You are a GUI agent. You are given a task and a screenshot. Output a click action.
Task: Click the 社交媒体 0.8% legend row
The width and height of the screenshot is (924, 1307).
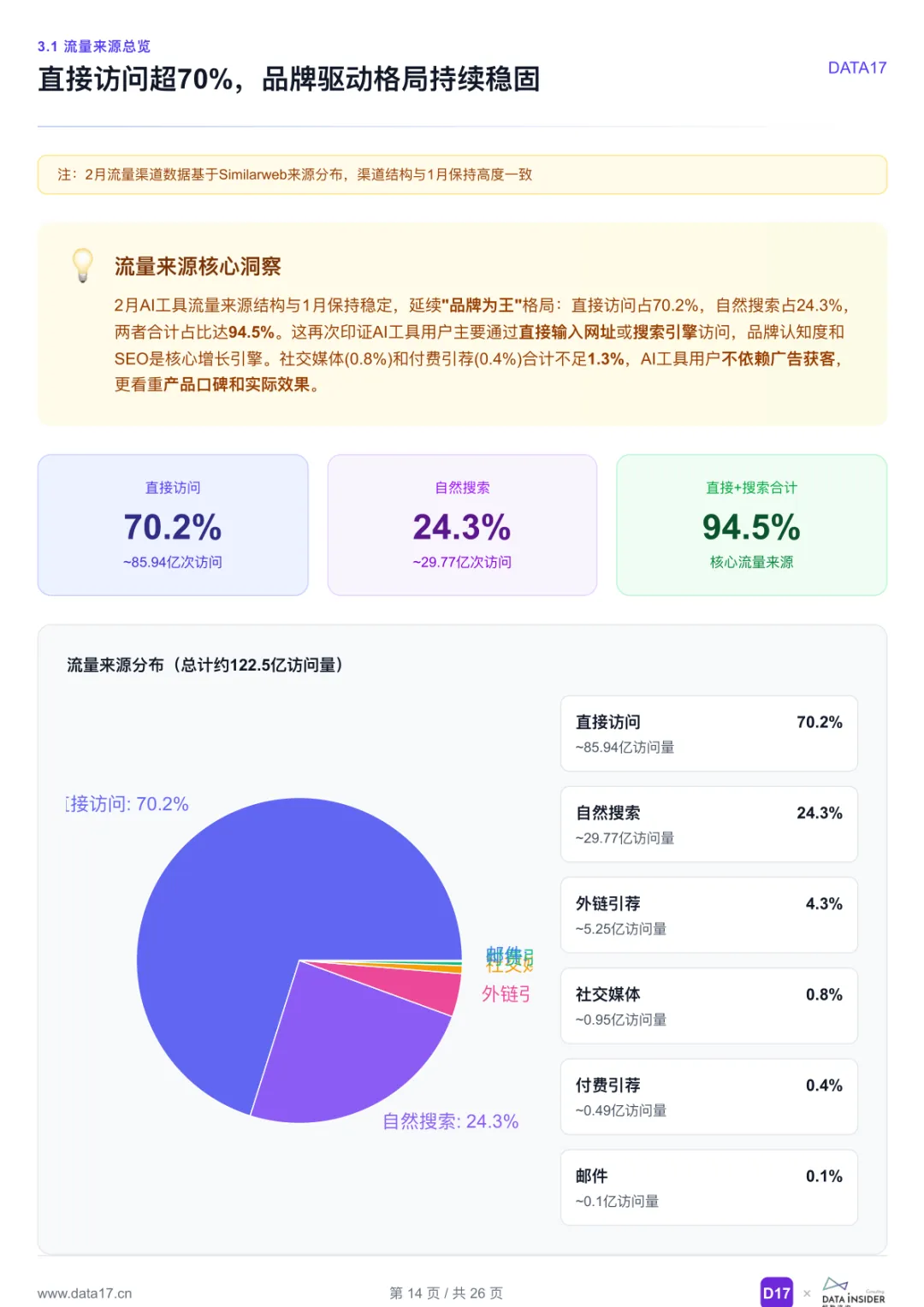coord(708,1005)
